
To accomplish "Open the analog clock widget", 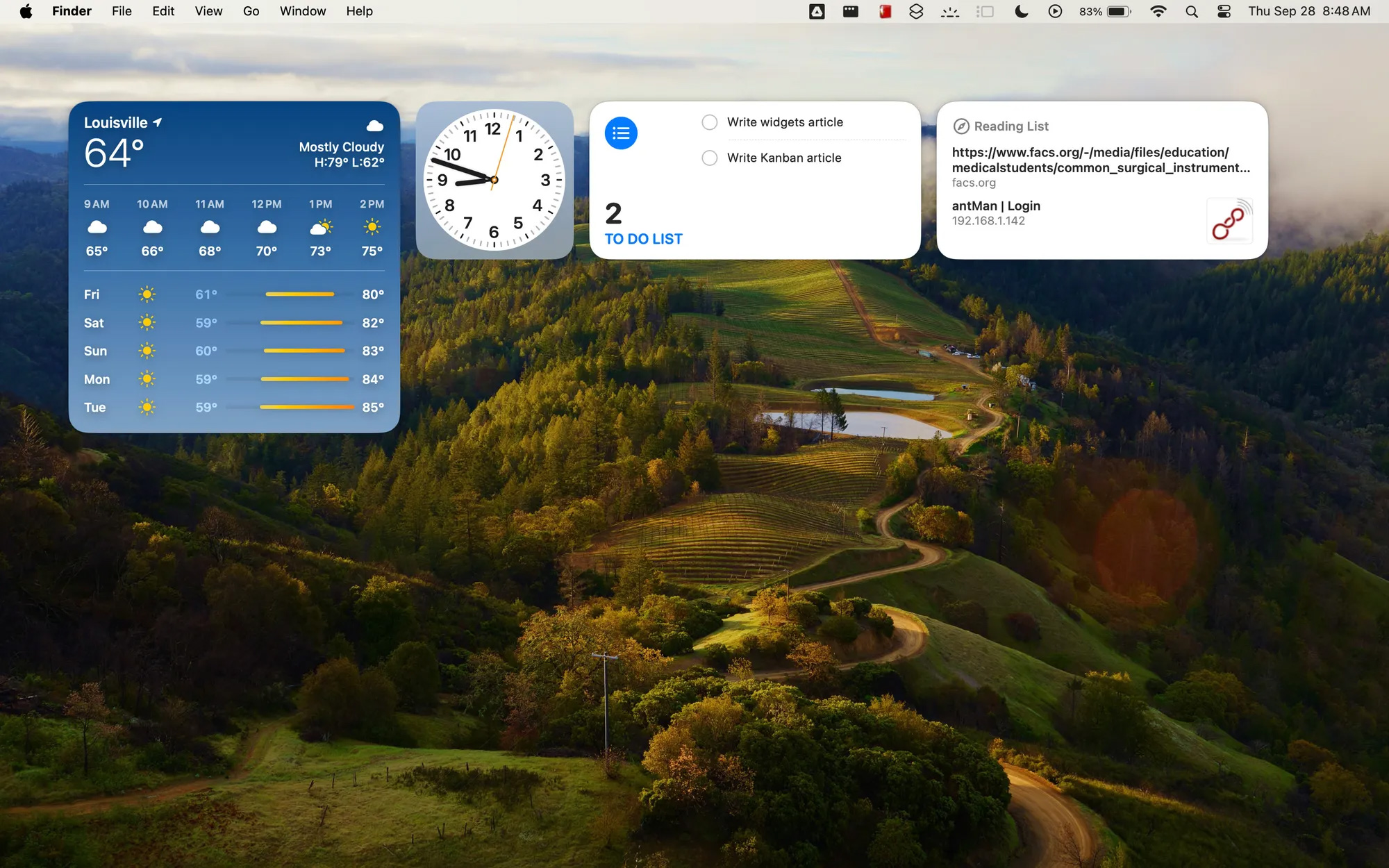I will point(494,180).
